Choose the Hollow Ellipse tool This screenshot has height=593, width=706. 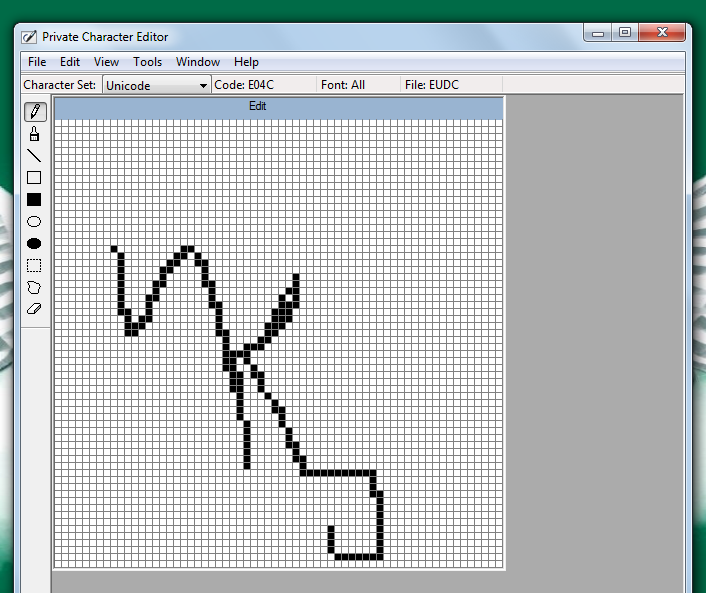[34, 221]
